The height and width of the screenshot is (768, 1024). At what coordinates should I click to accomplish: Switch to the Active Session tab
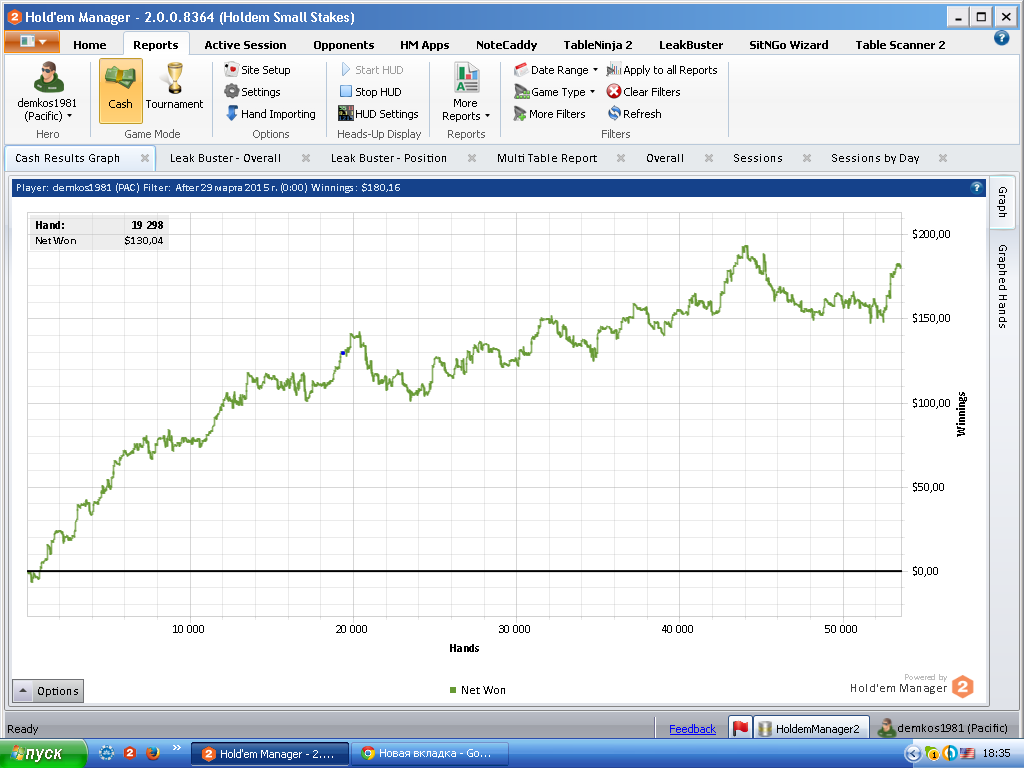coord(245,44)
